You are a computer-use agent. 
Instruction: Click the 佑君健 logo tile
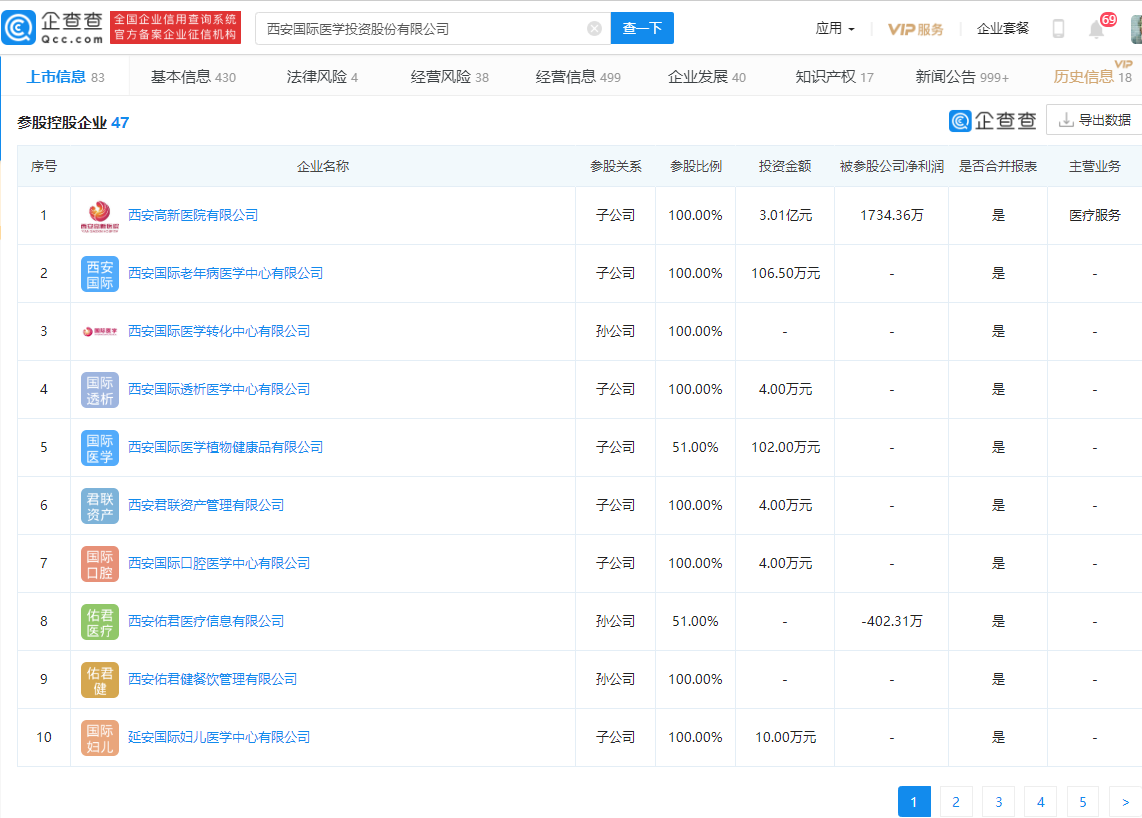[100, 680]
